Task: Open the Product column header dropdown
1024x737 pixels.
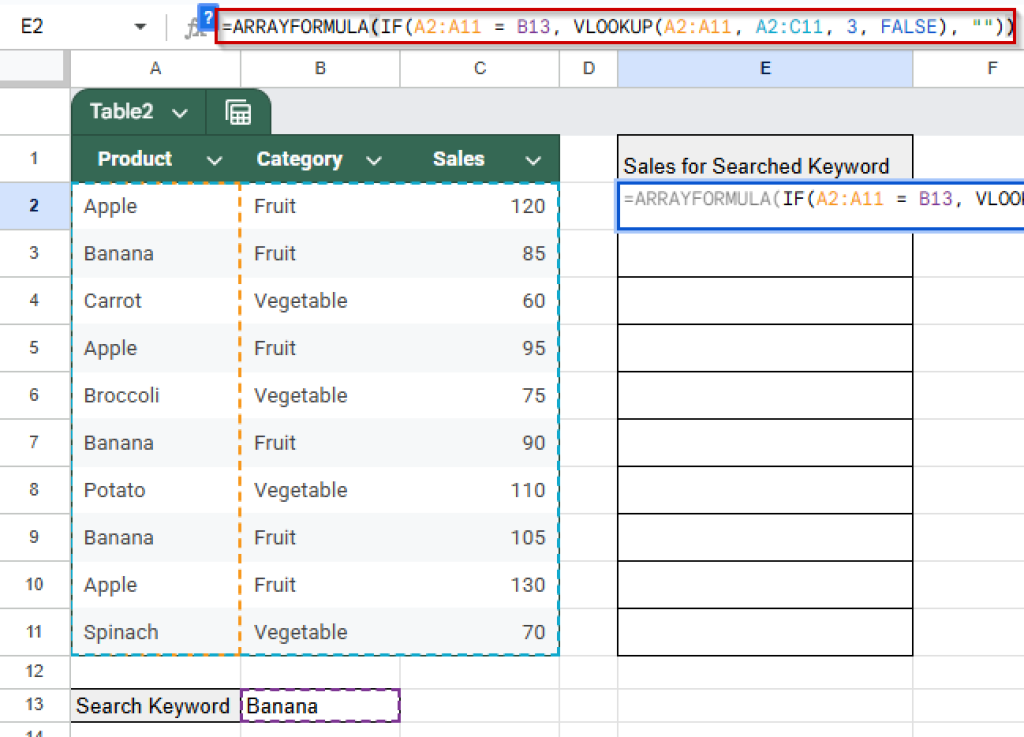Action: (x=213, y=158)
